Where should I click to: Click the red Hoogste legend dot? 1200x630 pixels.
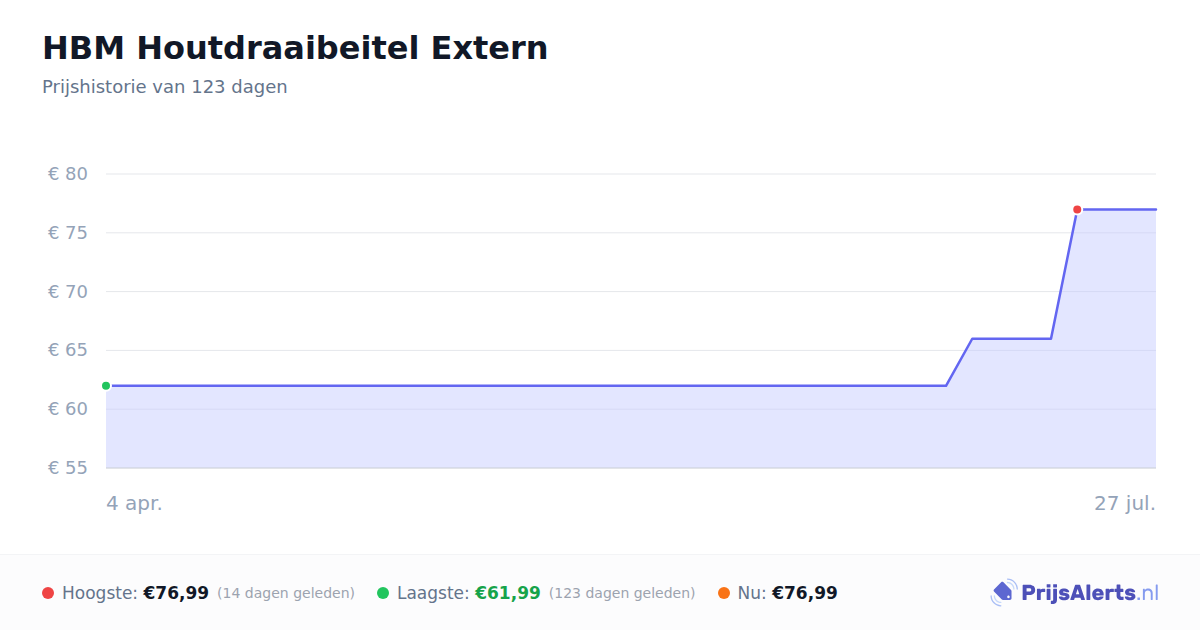click(x=48, y=593)
